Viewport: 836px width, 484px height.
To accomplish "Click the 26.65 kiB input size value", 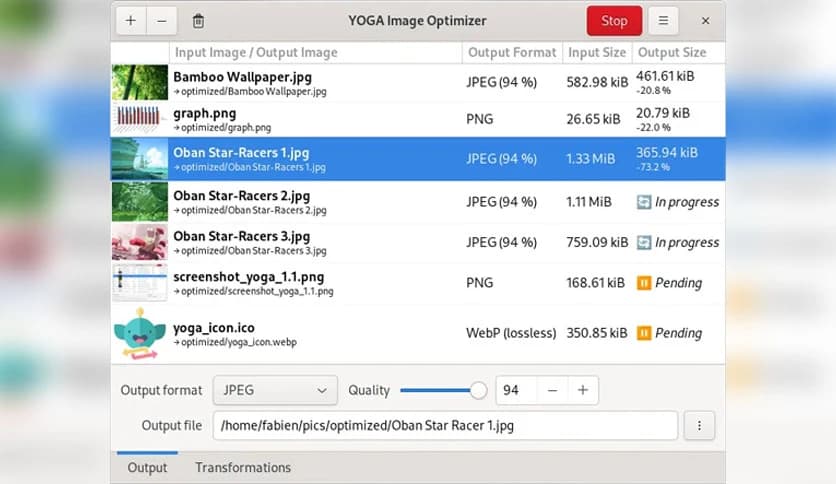I will point(593,119).
